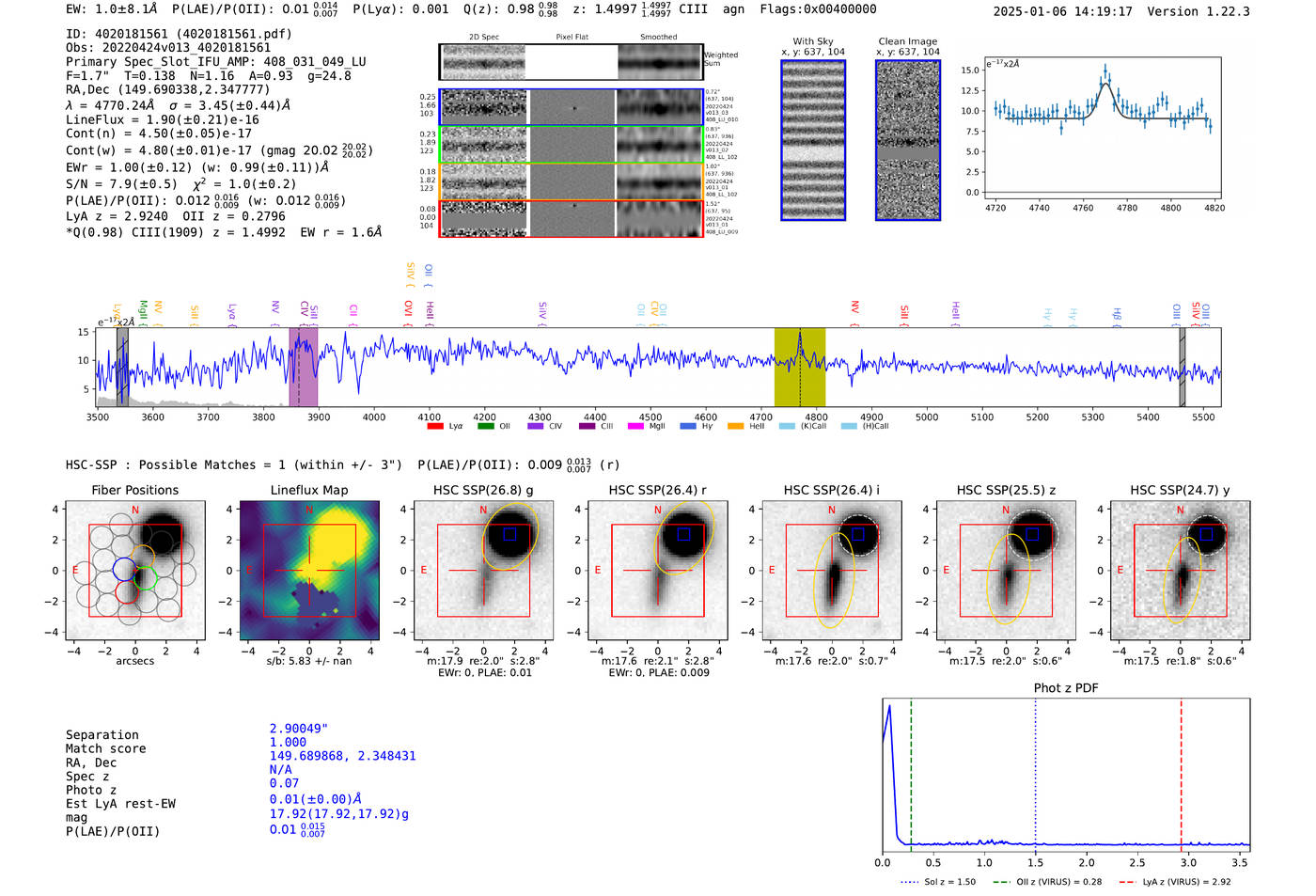1316x896 pixels.
Task: Click the '*Q(0.98) CIII(1909)' solution line
Action: point(224,231)
